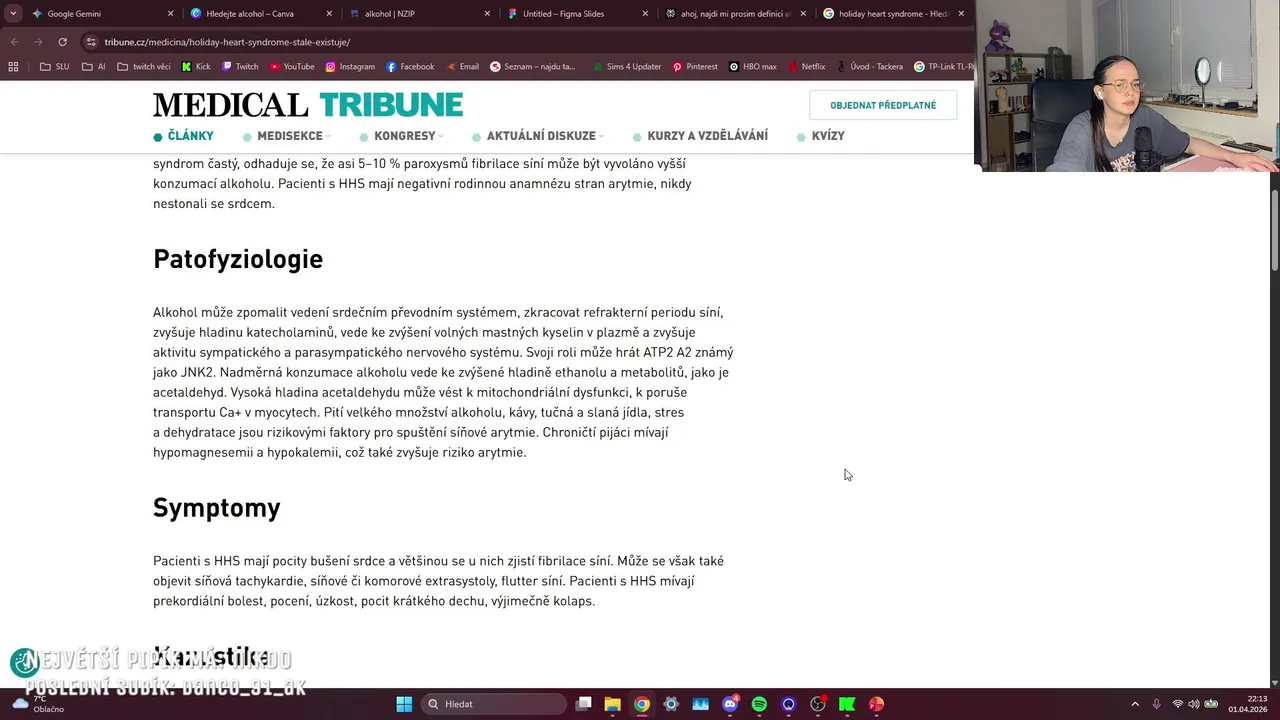Viewport: 1280px width, 720px height.
Task: Click the Objednat předplatné button
Action: coord(883,105)
